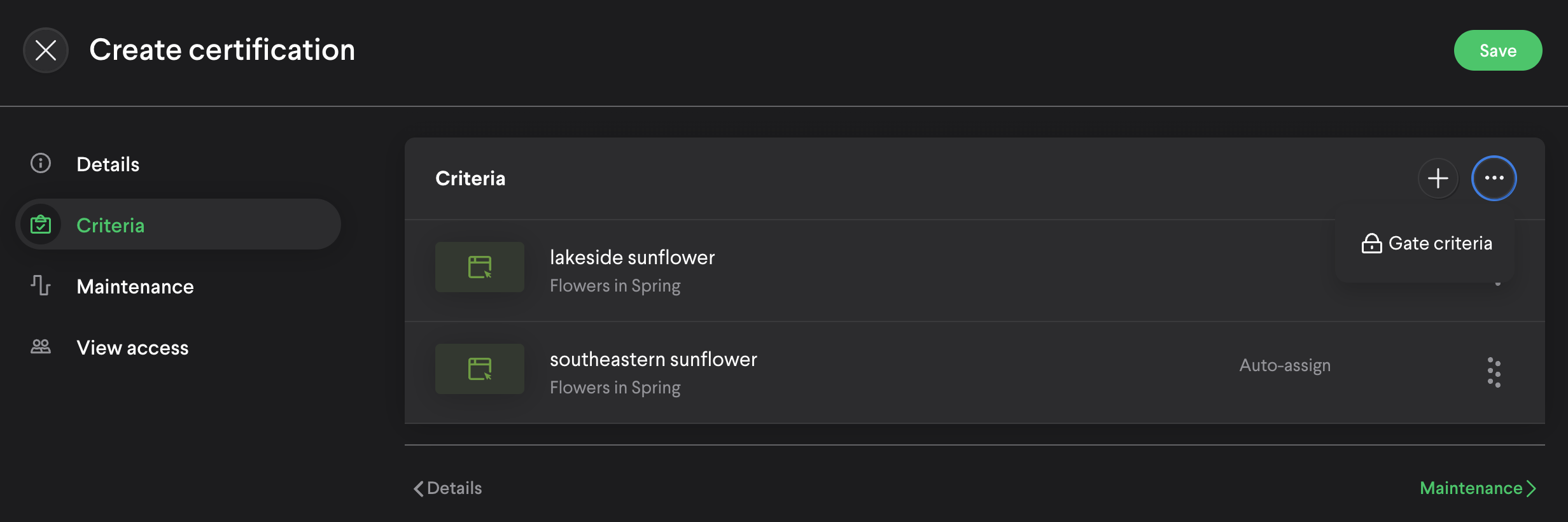Click the Details info icon in sidebar
The height and width of the screenshot is (522, 1568).
point(41,164)
